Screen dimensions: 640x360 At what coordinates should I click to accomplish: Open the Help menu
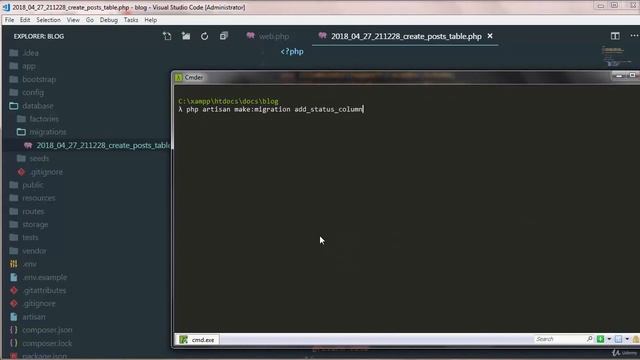coord(151,20)
